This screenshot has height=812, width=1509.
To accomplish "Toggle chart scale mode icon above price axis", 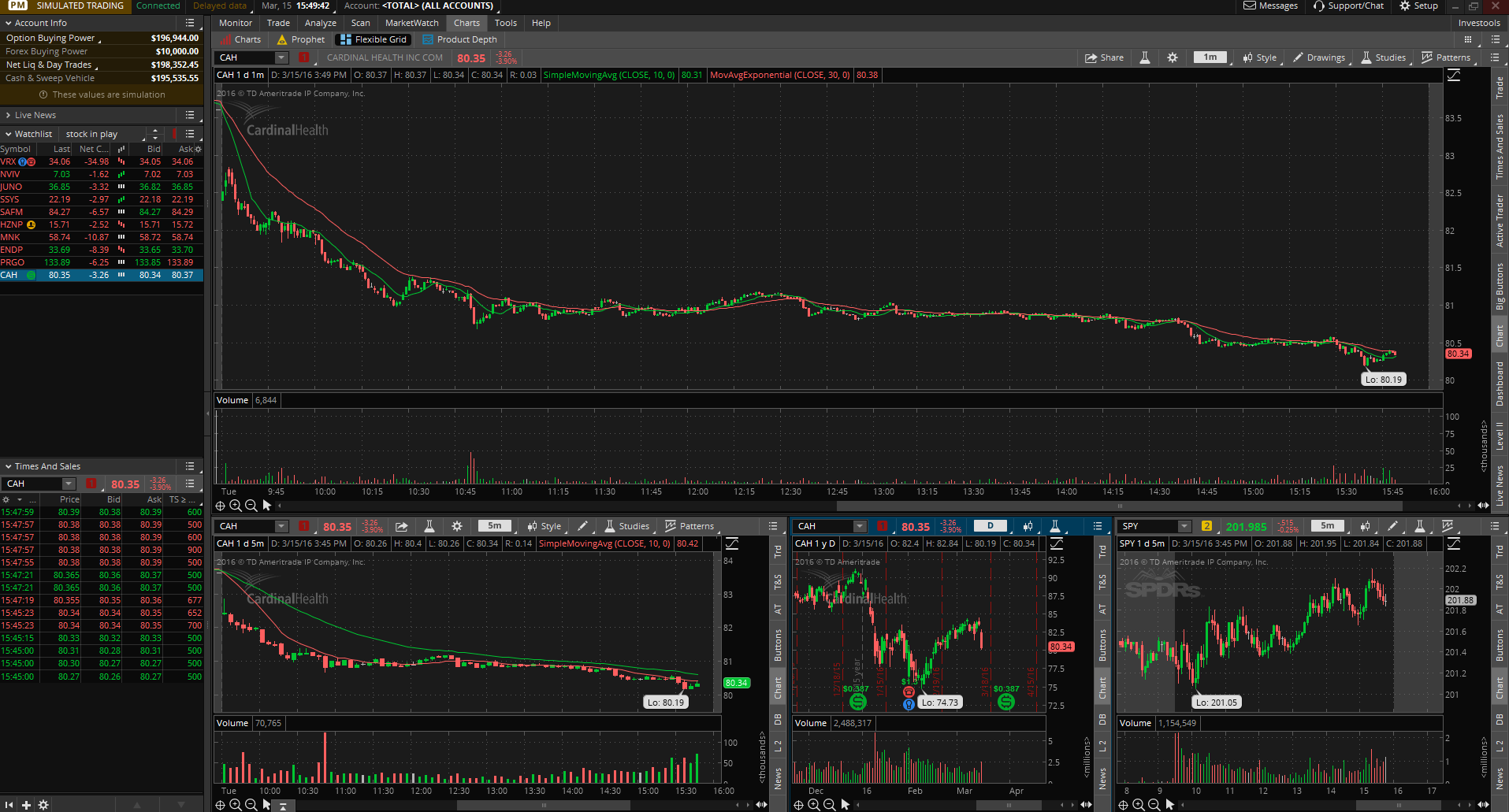I will point(1454,76).
